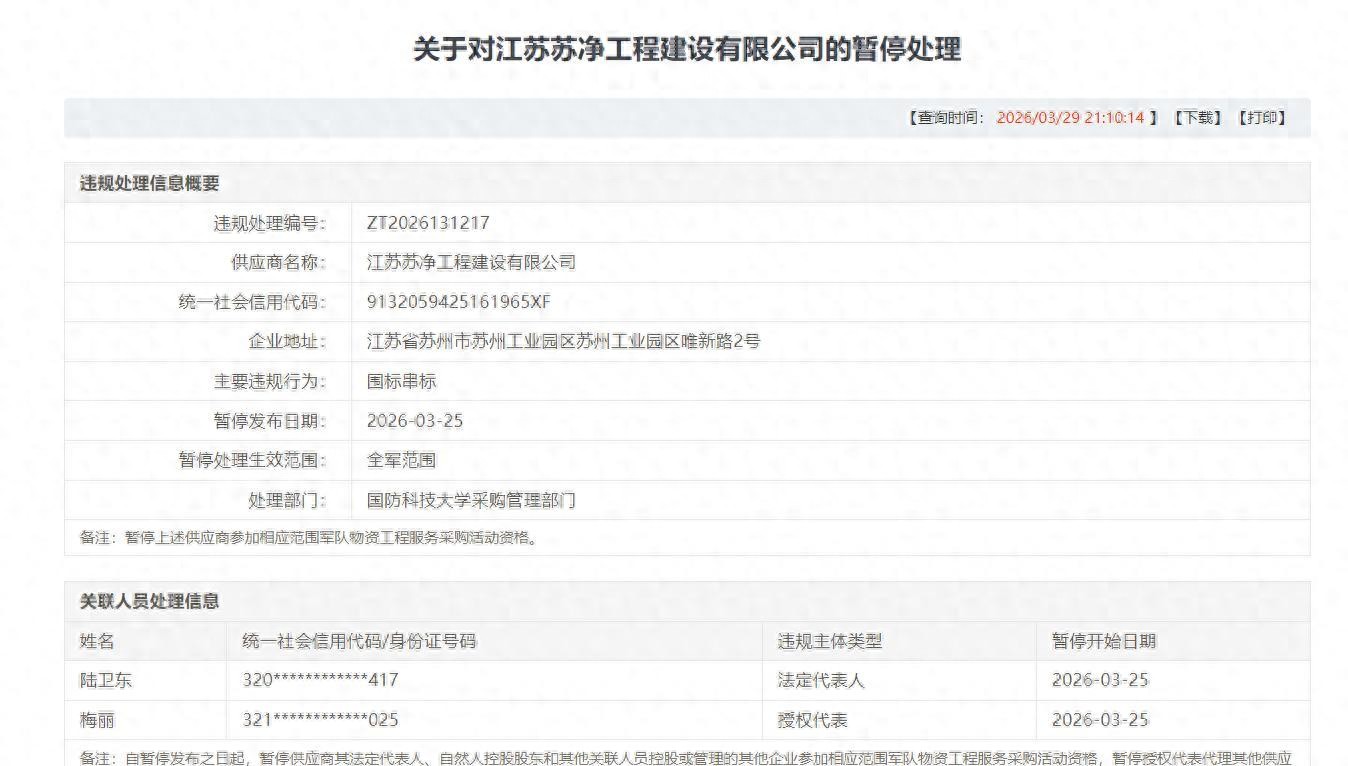
Task: Click the 【下载】 download button
Action: click(1199, 117)
